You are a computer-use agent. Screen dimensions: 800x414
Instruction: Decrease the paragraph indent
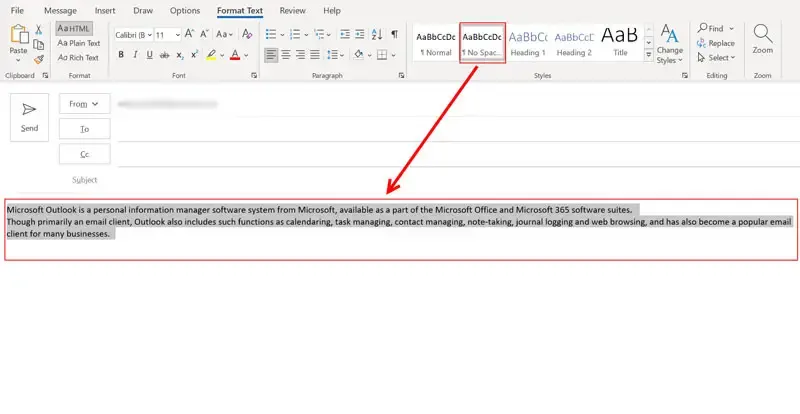(345, 34)
